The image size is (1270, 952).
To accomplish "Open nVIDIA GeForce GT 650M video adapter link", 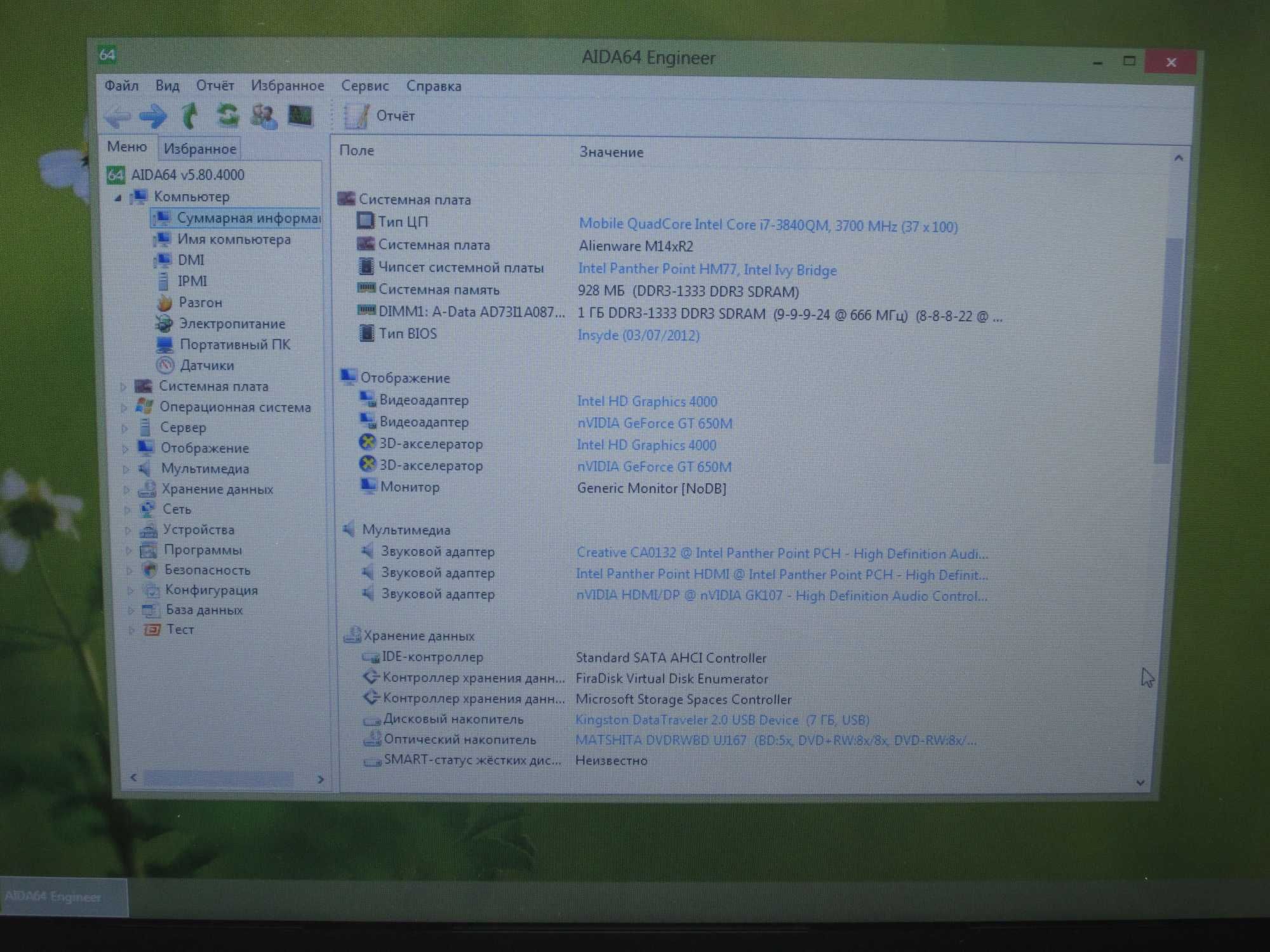I will click(655, 423).
